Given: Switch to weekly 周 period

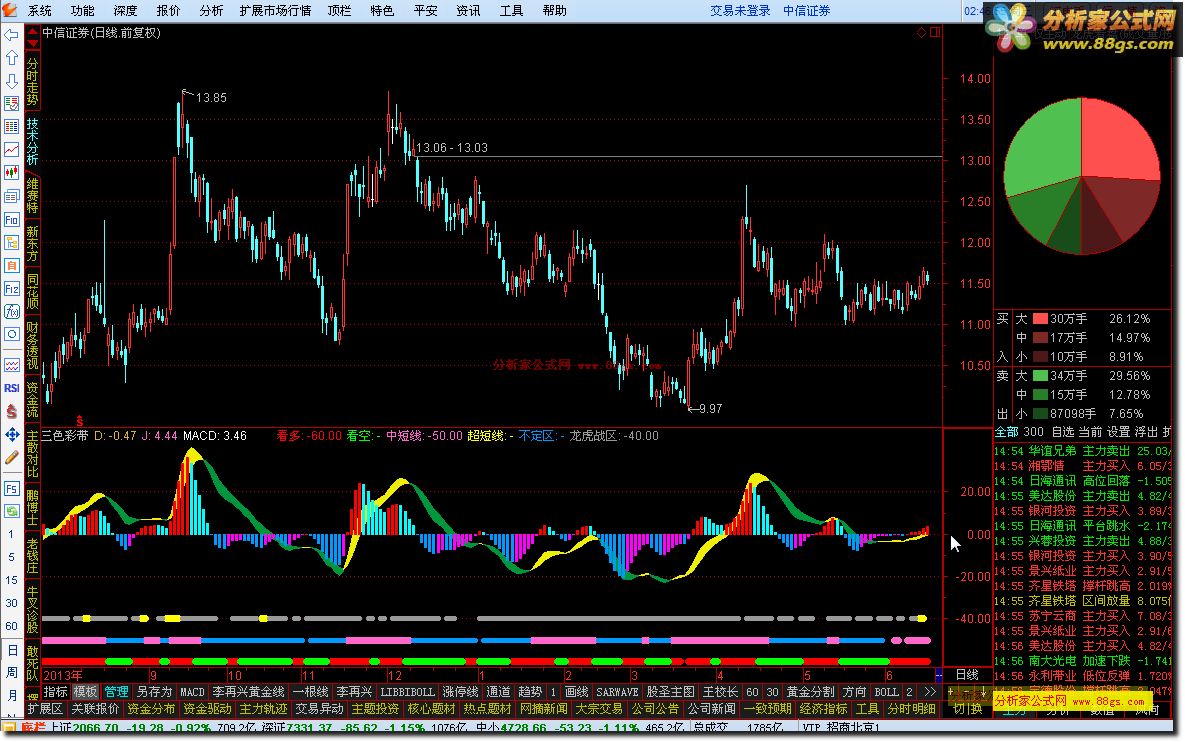Looking at the screenshot, I should pos(11,672).
